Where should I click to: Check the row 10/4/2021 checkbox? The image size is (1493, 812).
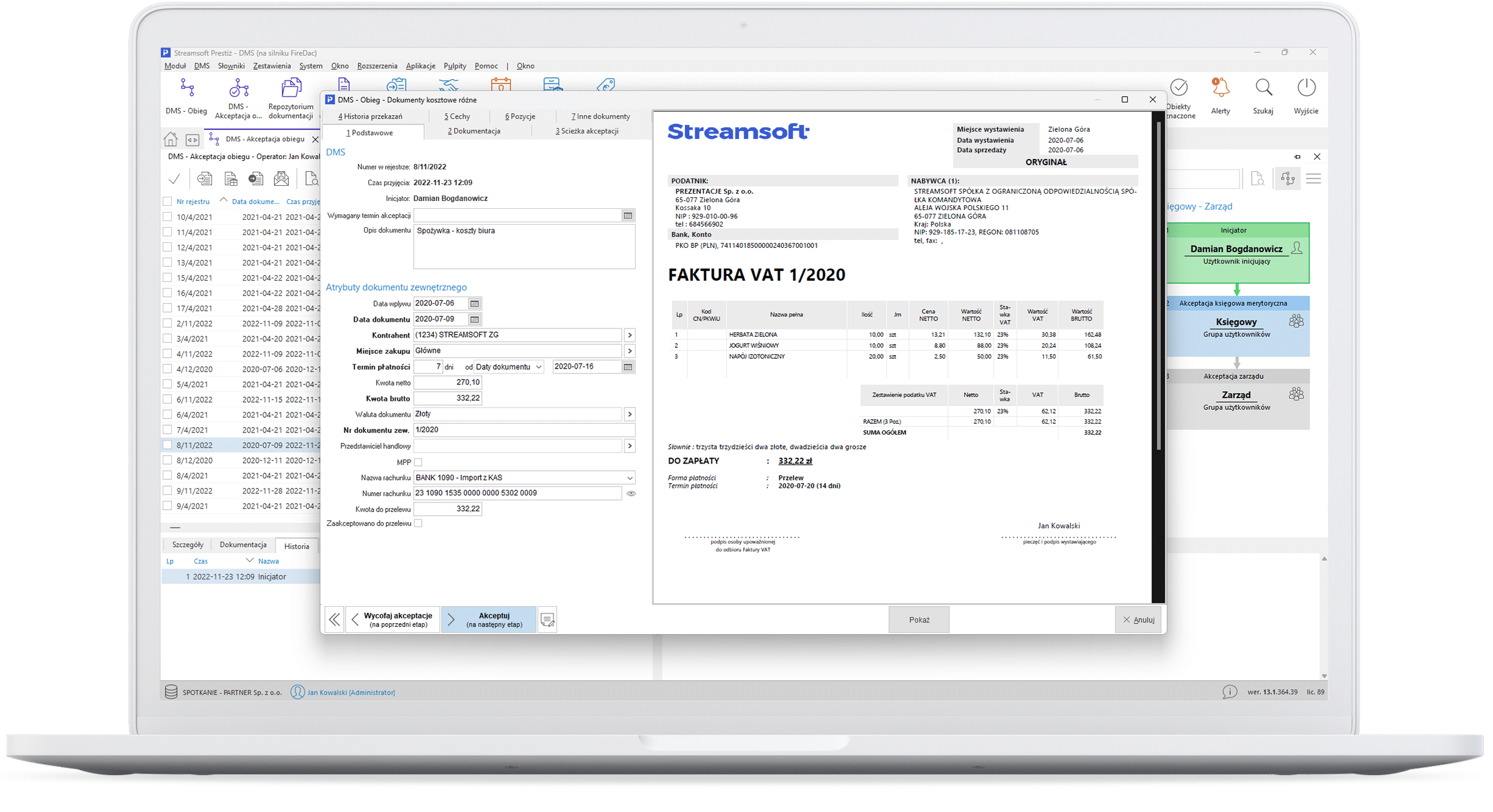click(168, 217)
